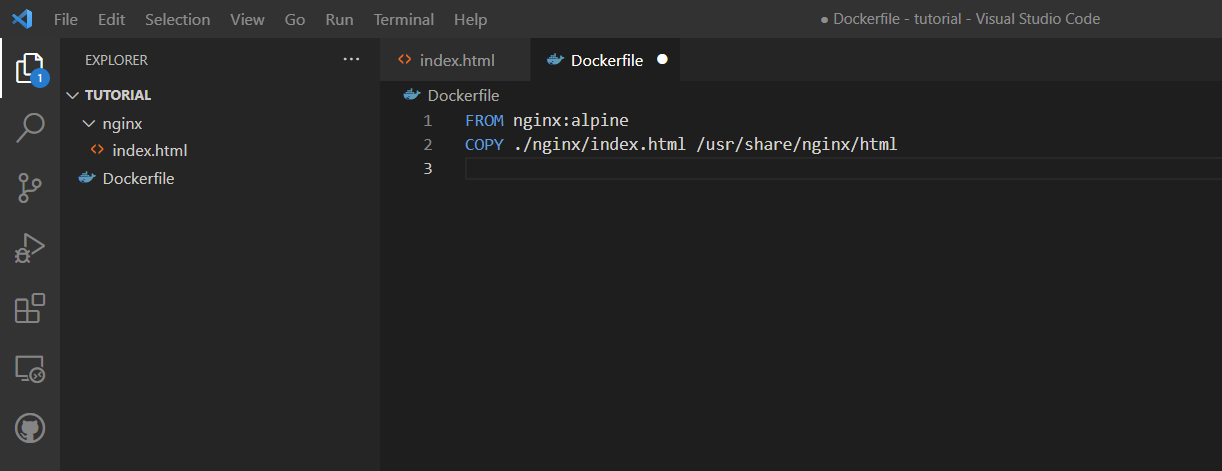Click the Dockerfile breadcrumb
The image size is (1222, 471).
(x=462, y=95)
